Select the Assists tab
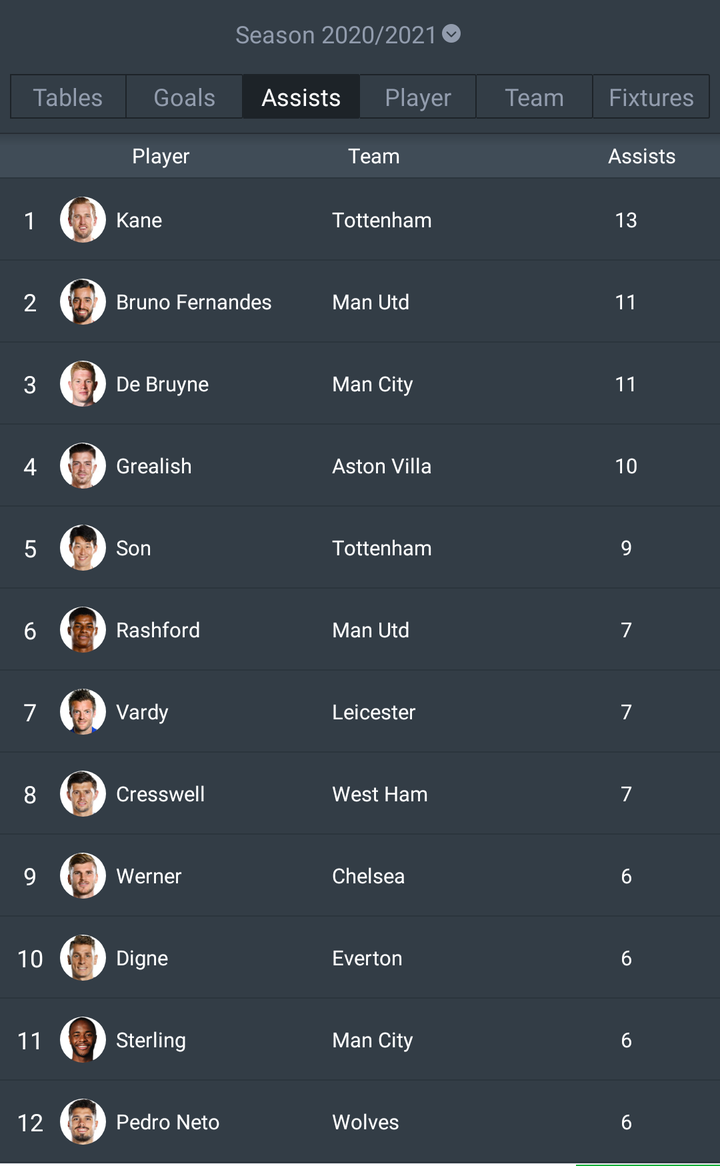 [301, 97]
